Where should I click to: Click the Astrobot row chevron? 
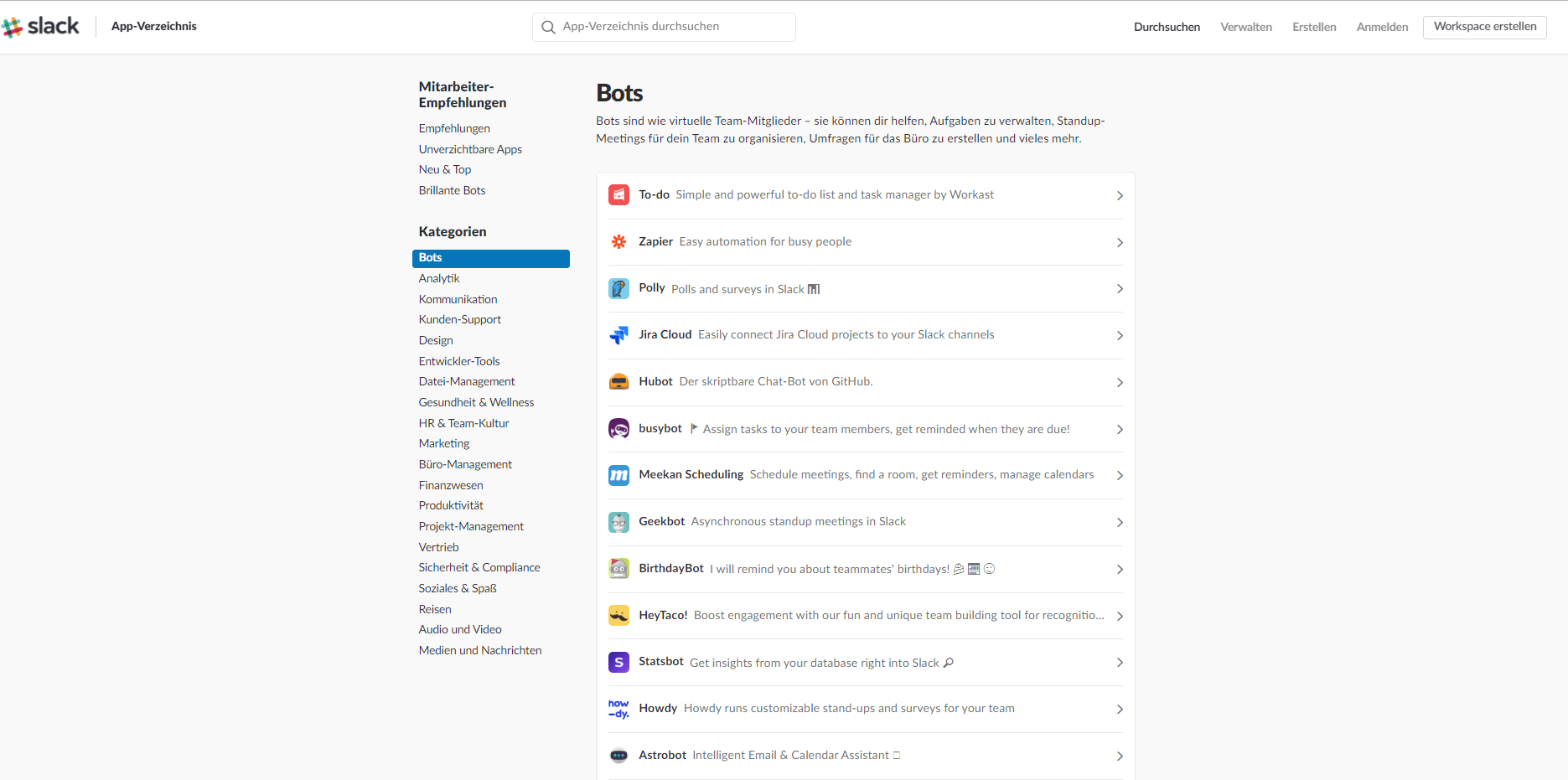[x=1120, y=756]
